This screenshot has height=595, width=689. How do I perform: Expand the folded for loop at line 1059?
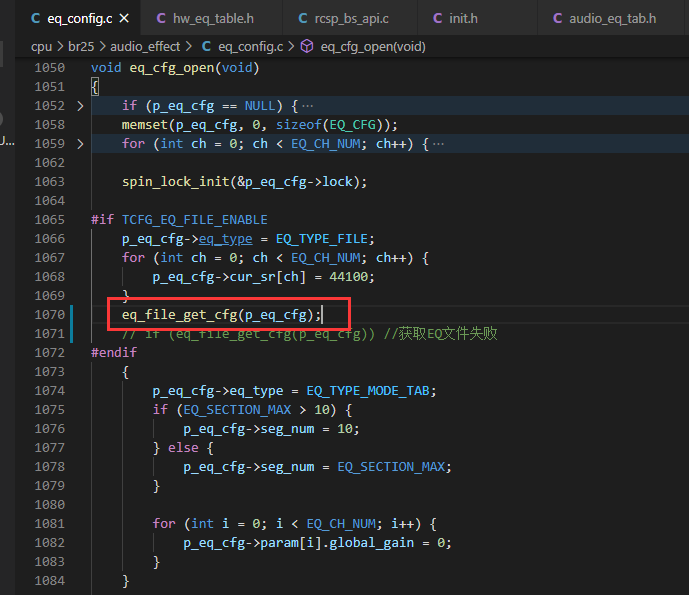[80, 144]
